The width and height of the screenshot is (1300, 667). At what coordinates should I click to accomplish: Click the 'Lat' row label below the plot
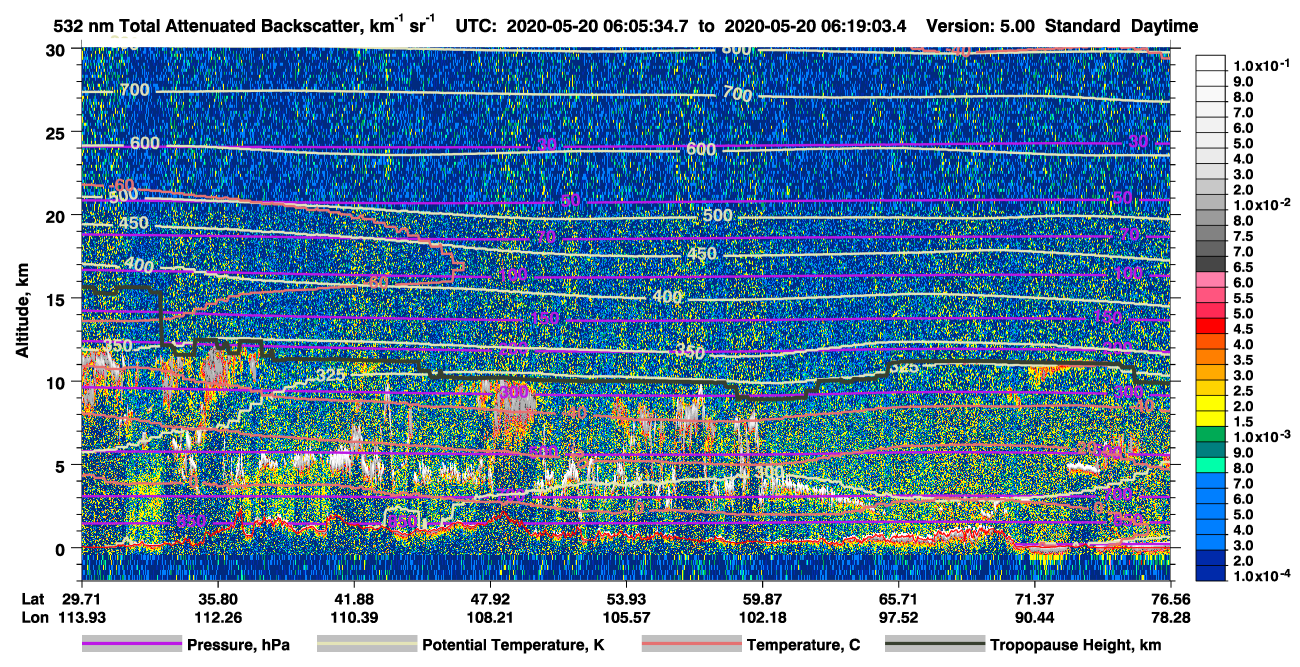click(32, 599)
